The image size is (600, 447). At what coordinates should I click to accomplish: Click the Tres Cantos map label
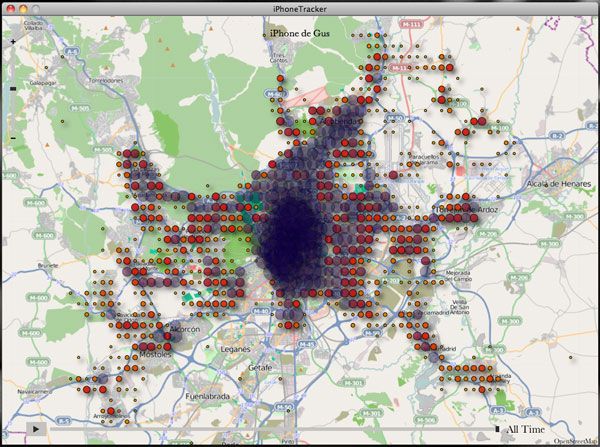tap(278, 57)
